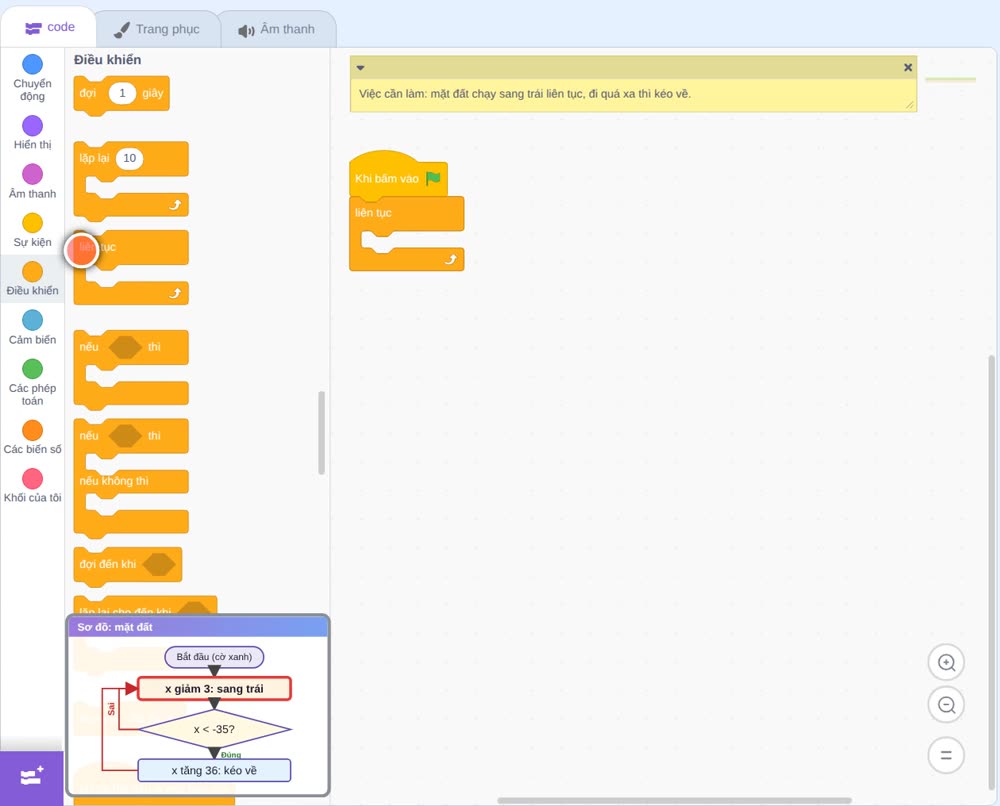Switch to the code tab
1000x806 pixels.
[49, 27]
